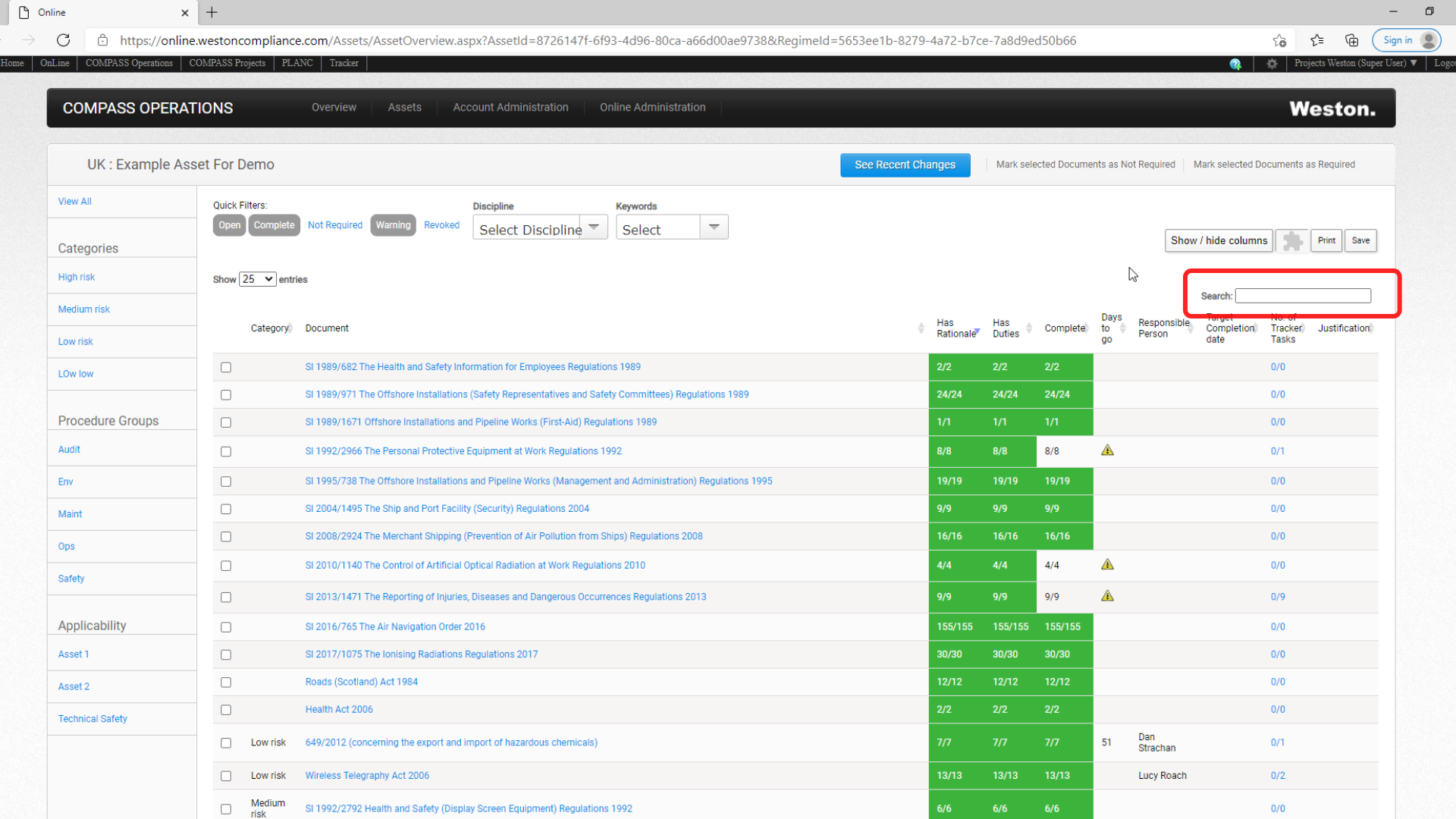Go to Tracker in top menu
Viewport: 1456px width, 819px height.
coord(344,64)
